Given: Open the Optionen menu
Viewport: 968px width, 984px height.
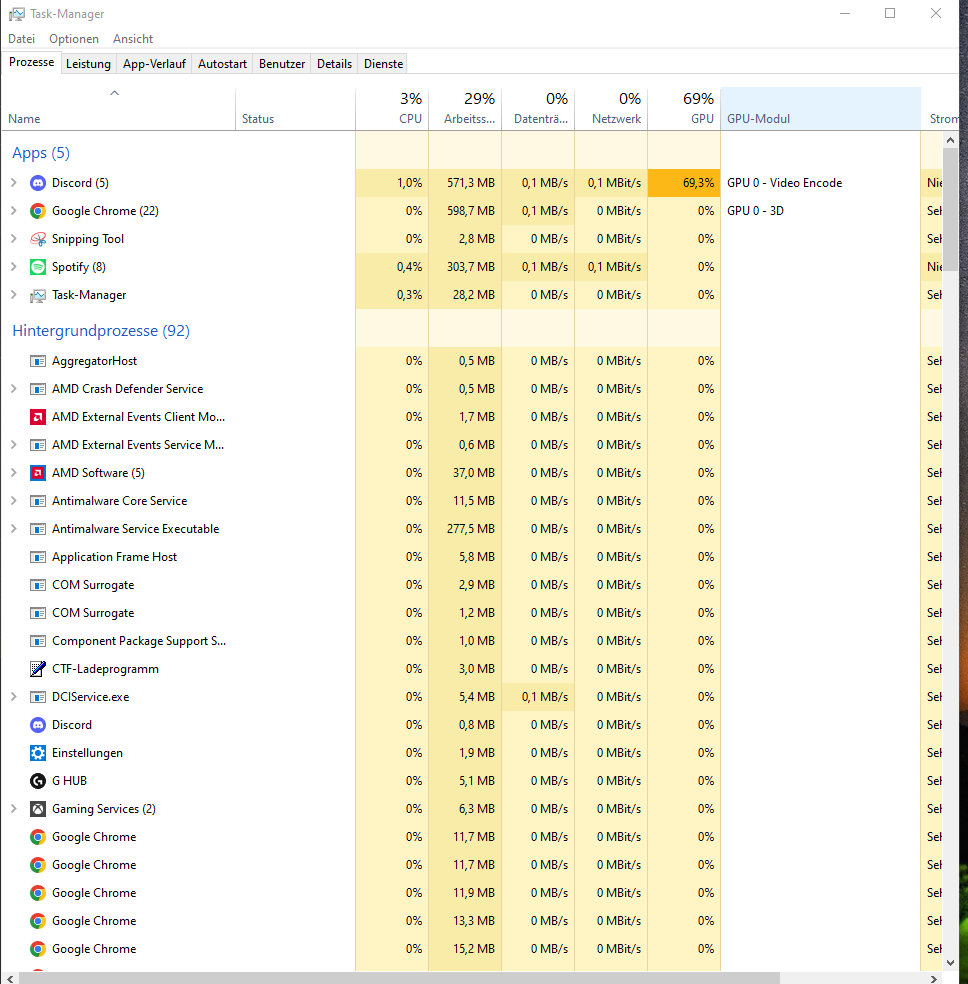Looking at the screenshot, I should pyautogui.click(x=74, y=39).
